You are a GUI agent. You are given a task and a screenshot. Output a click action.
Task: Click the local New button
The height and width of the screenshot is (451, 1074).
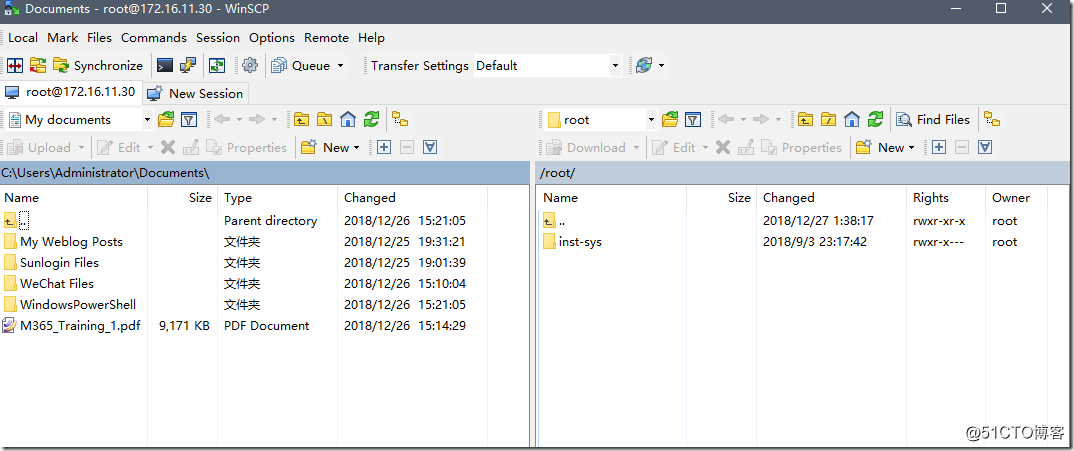pyautogui.click(x=331, y=147)
